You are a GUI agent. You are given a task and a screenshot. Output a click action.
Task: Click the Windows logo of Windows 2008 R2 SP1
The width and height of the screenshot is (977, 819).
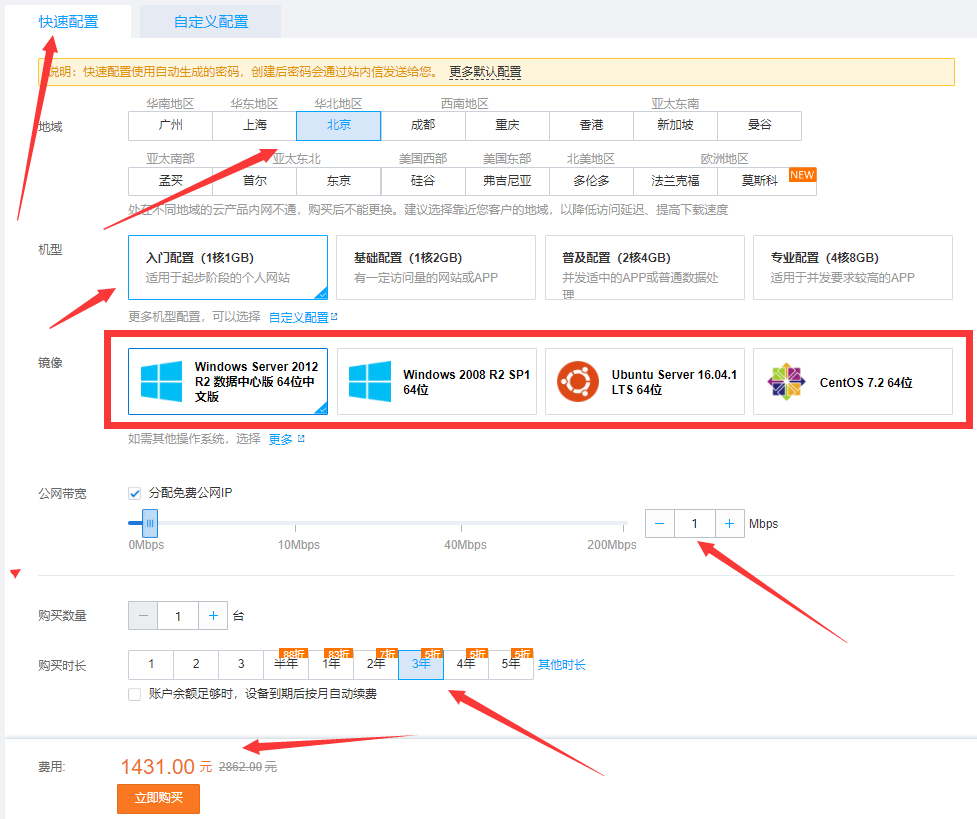click(x=370, y=381)
